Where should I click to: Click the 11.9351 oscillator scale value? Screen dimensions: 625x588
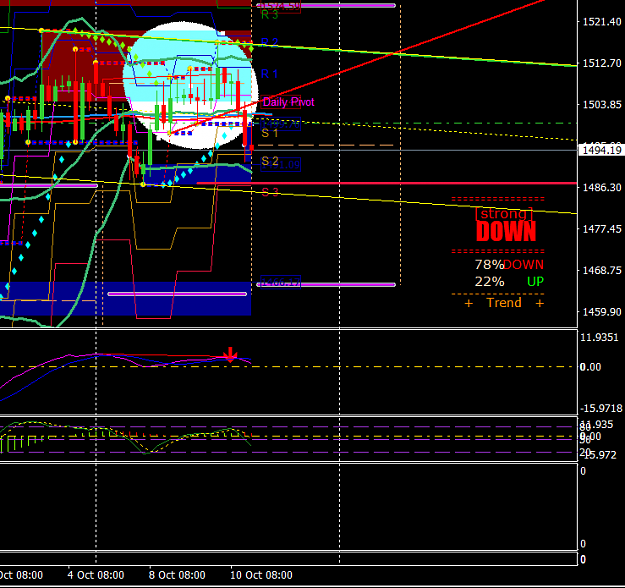pyautogui.click(x=599, y=338)
